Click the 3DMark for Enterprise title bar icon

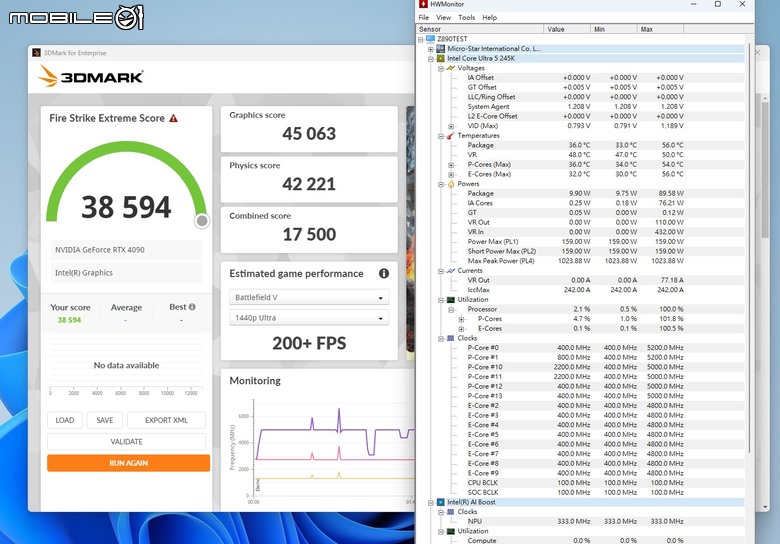(x=36, y=53)
